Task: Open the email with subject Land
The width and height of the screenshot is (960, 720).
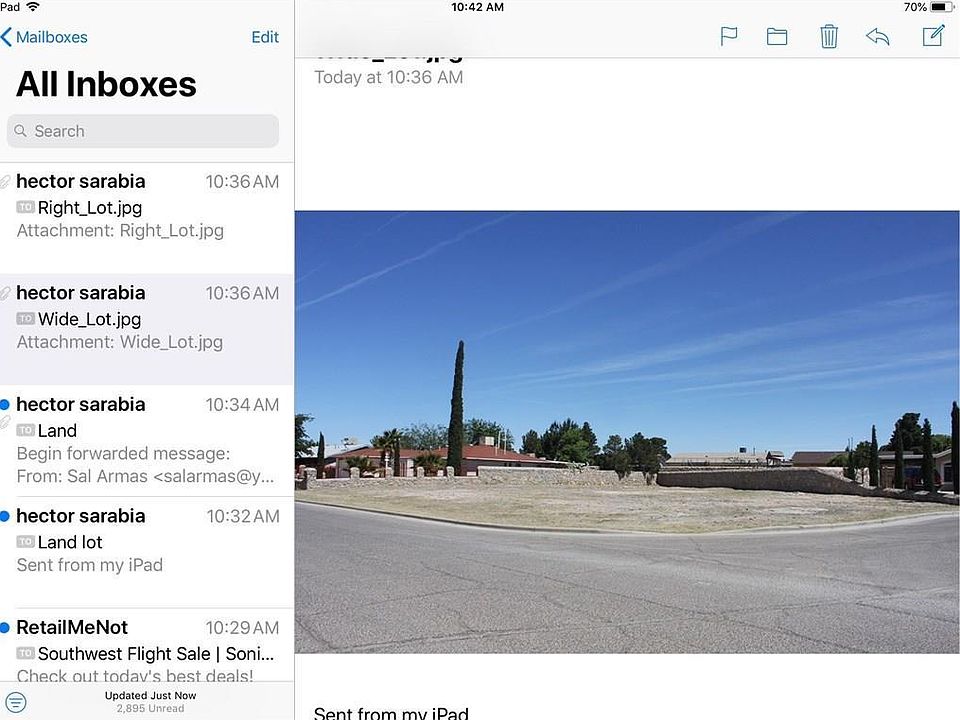Action: click(147, 441)
